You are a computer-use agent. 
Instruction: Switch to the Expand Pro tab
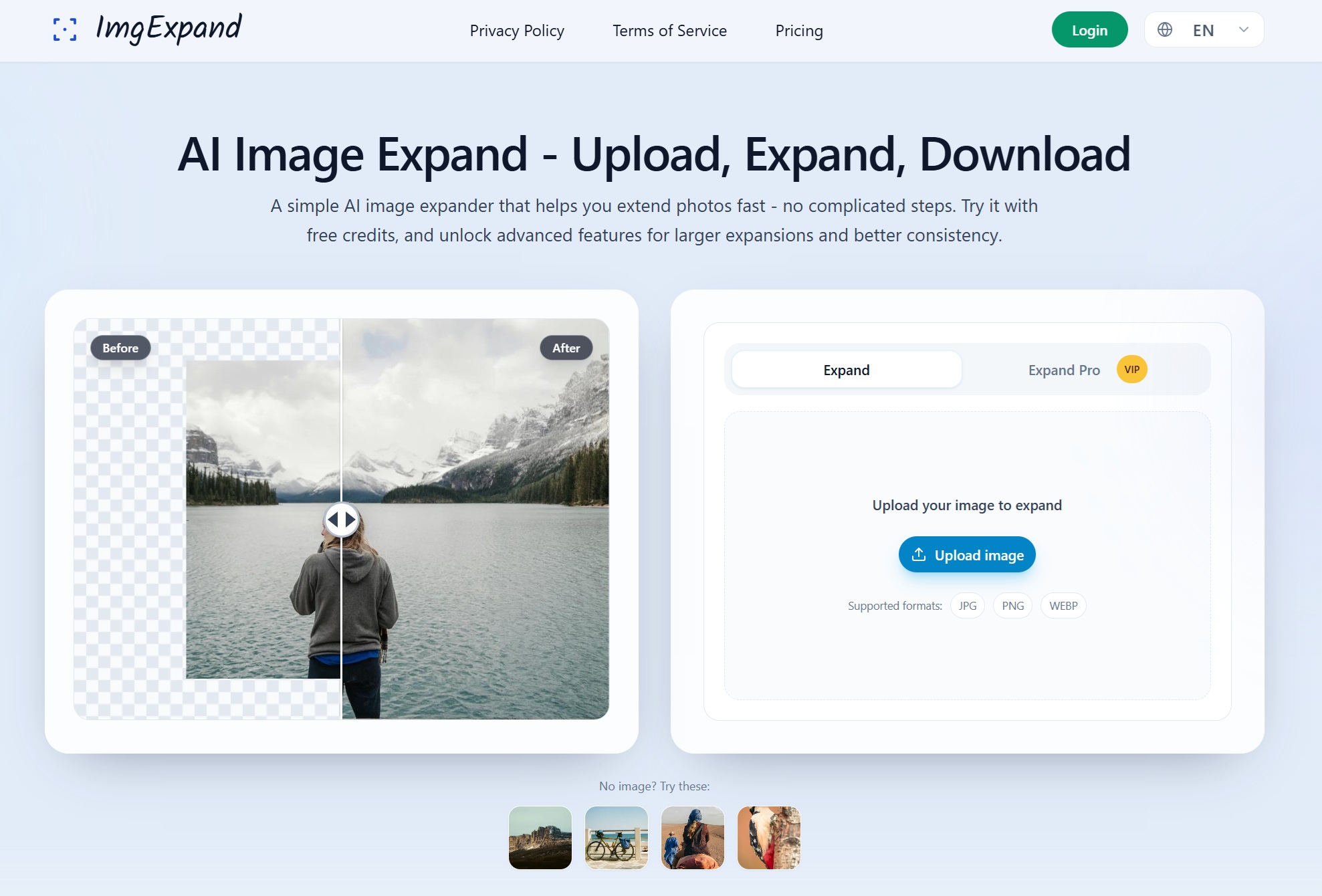(x=1087, y=370)
